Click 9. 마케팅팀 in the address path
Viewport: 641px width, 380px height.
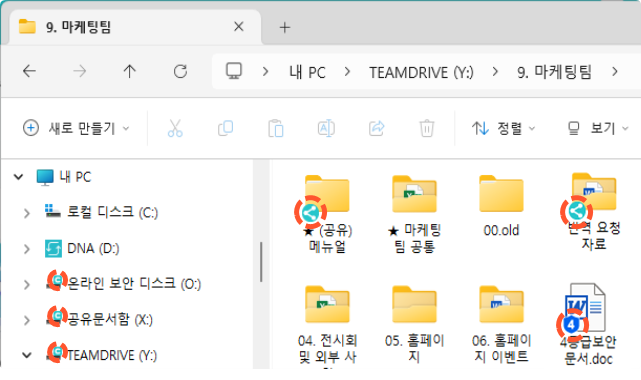(x=554, y=72)
